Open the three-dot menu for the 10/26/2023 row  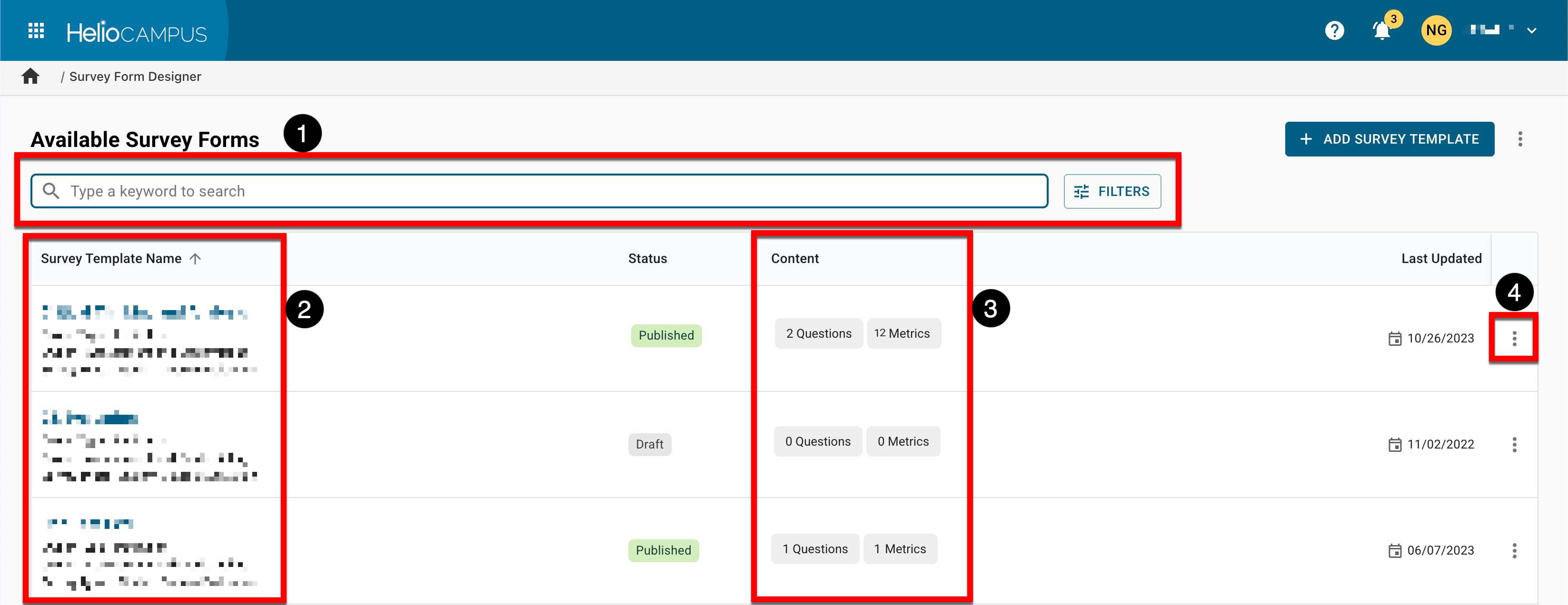tap(1514, 339)
